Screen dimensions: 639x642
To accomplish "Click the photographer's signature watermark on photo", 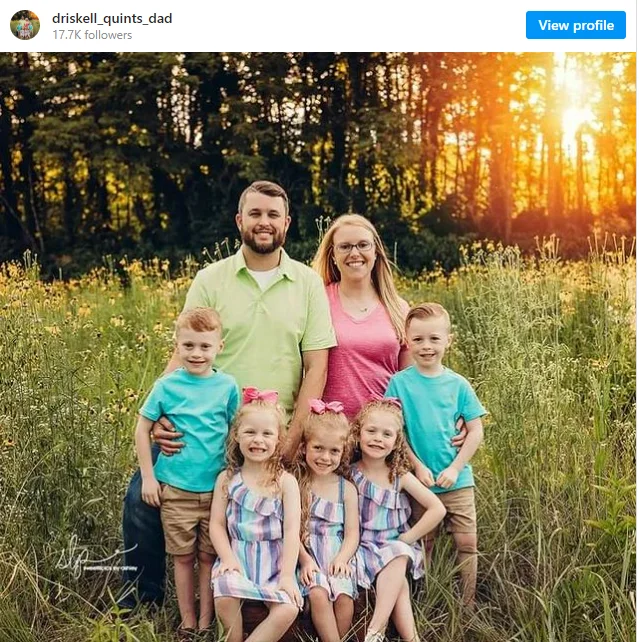I will click(96, 556).
